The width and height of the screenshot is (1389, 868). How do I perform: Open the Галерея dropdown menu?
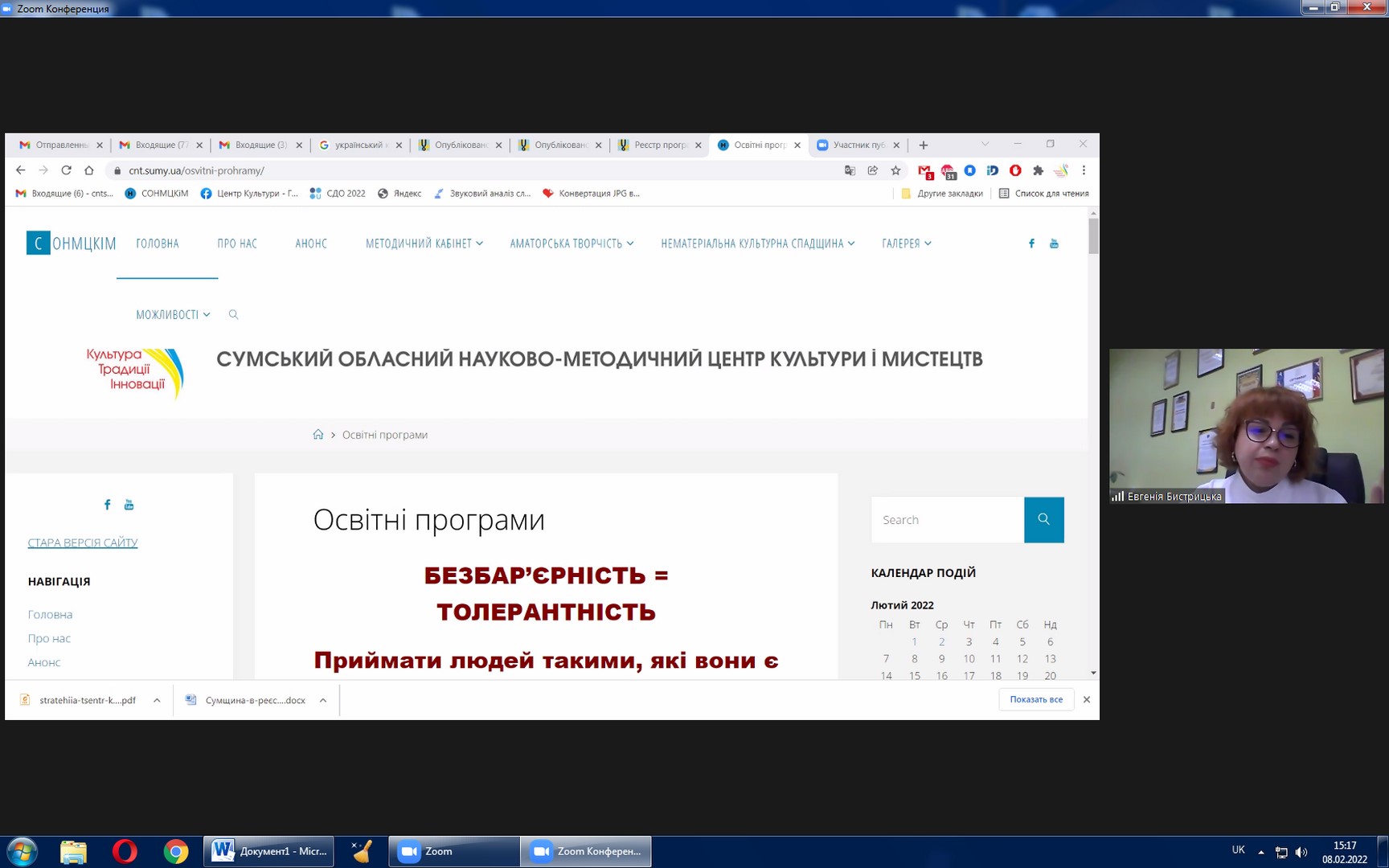[906, 244]
